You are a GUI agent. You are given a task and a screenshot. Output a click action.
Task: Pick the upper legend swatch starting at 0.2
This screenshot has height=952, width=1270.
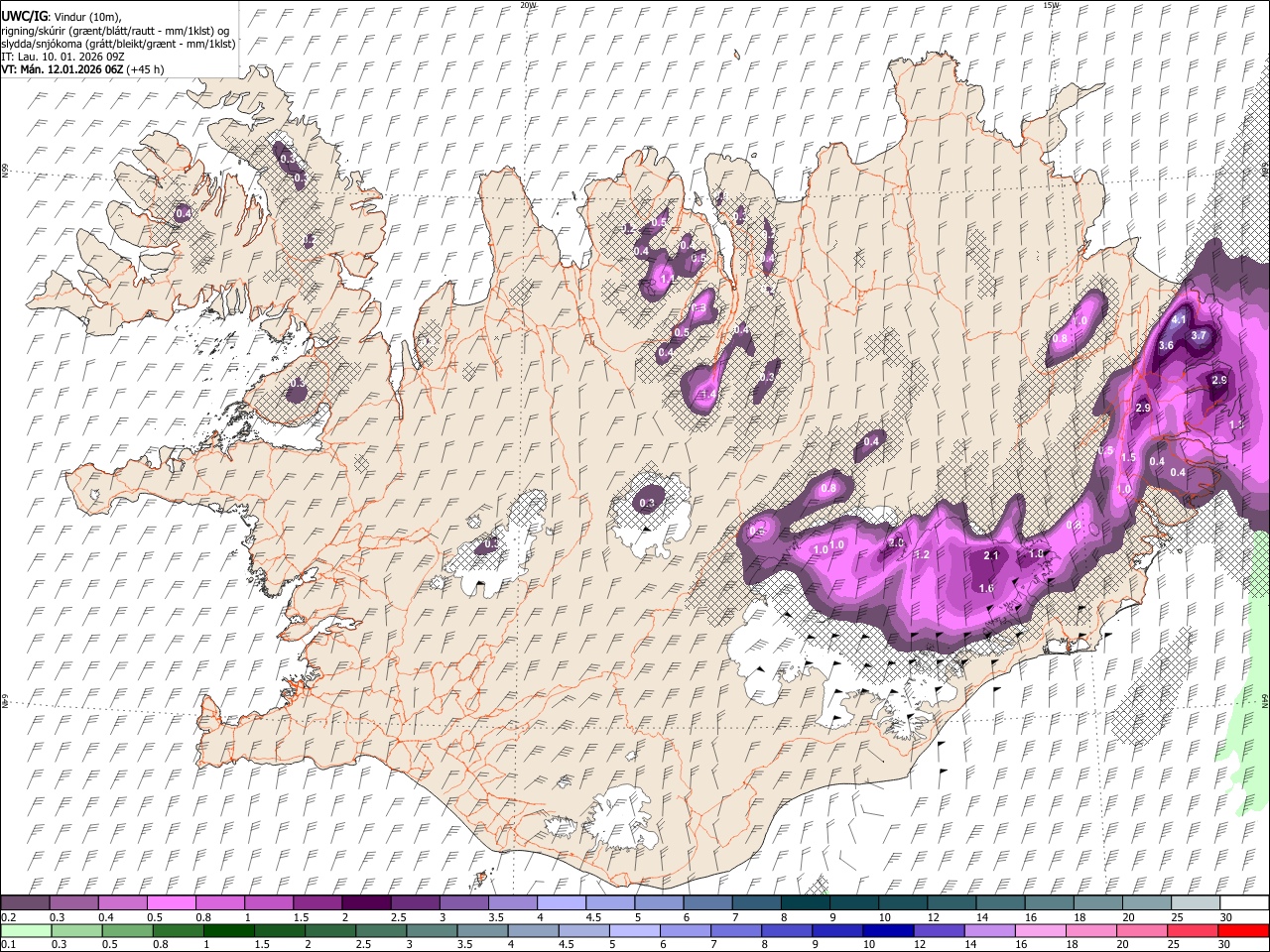[25, 902]
